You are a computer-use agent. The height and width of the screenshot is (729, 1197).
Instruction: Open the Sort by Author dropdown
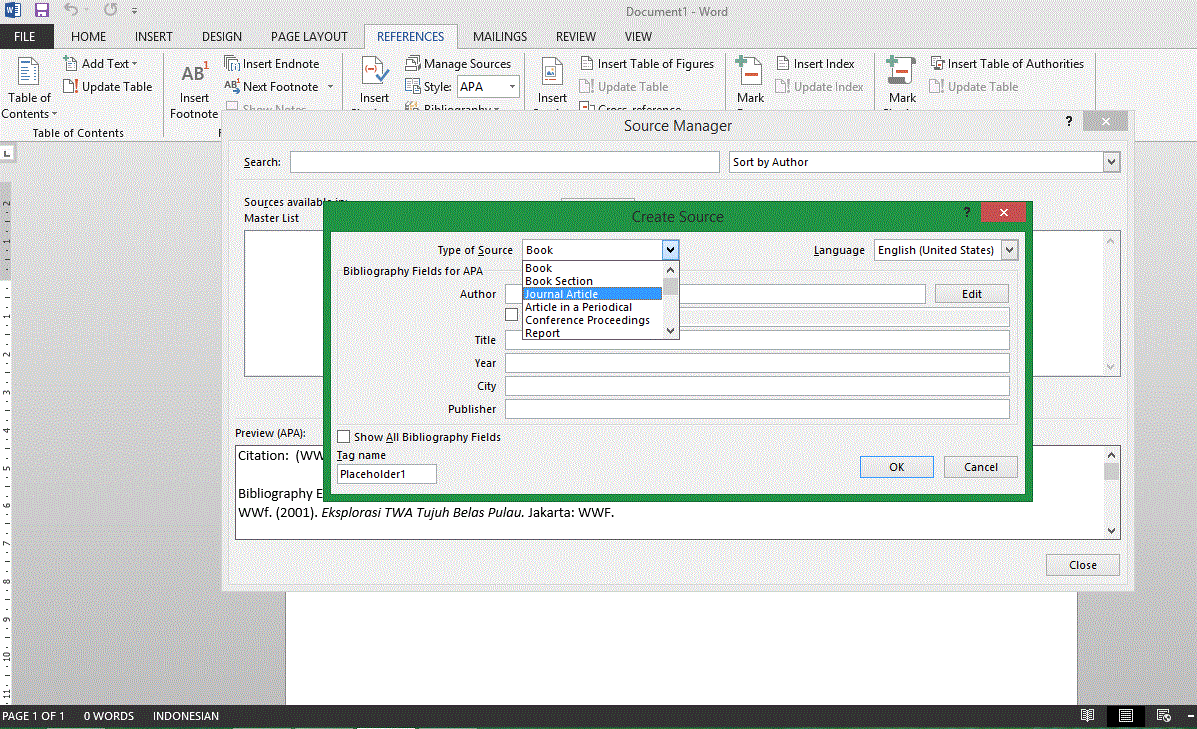tap(1112, 162)
